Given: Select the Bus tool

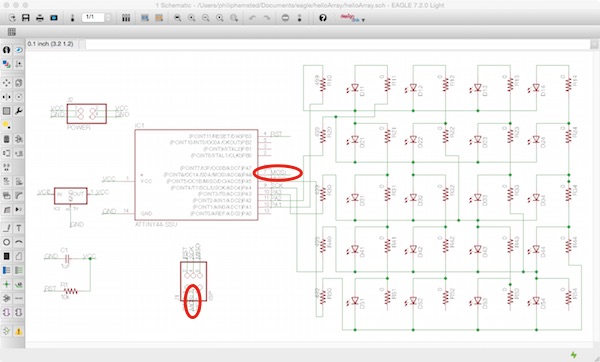Looking at the screenshot, I should coord(7,270).
